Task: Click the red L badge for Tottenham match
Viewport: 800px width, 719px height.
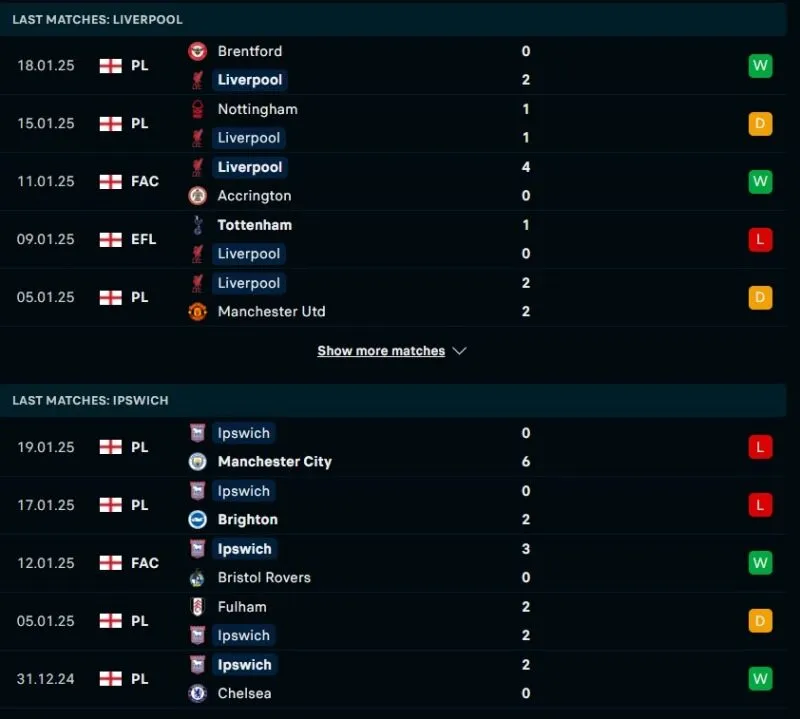Action: [760, 239]
